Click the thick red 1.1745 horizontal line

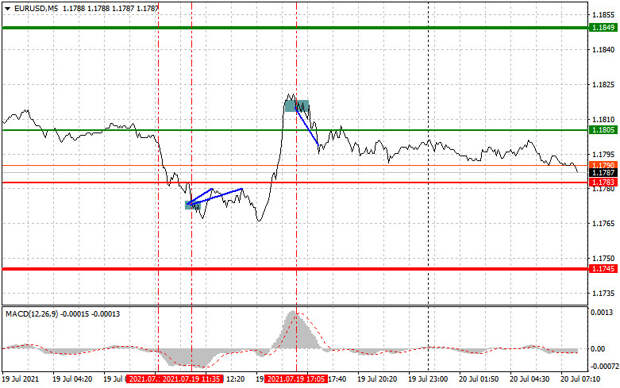pyautogui.click(x=295, y=269)
